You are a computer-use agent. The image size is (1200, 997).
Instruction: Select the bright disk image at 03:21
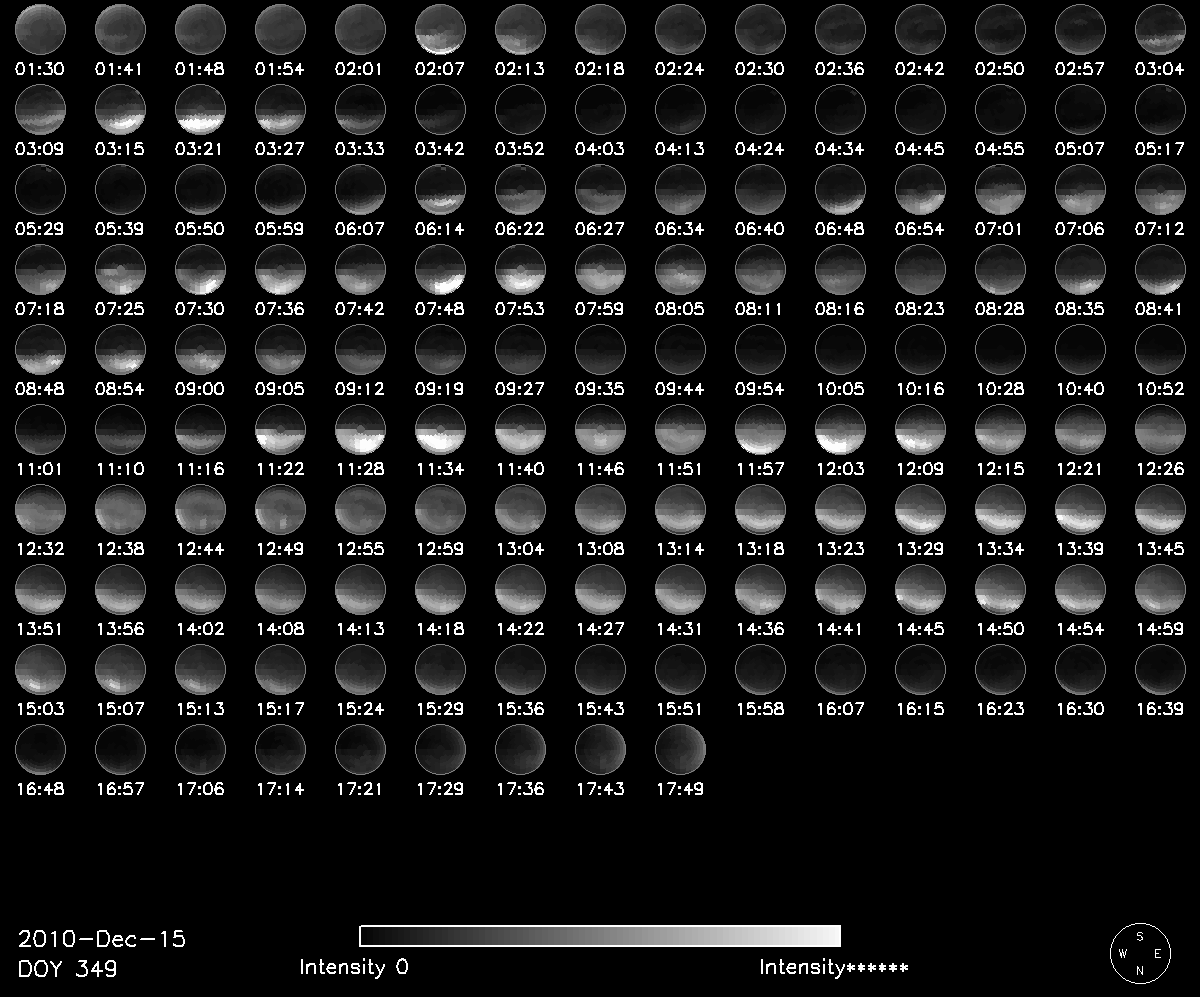pyautogui.click(x=200, y=109)
